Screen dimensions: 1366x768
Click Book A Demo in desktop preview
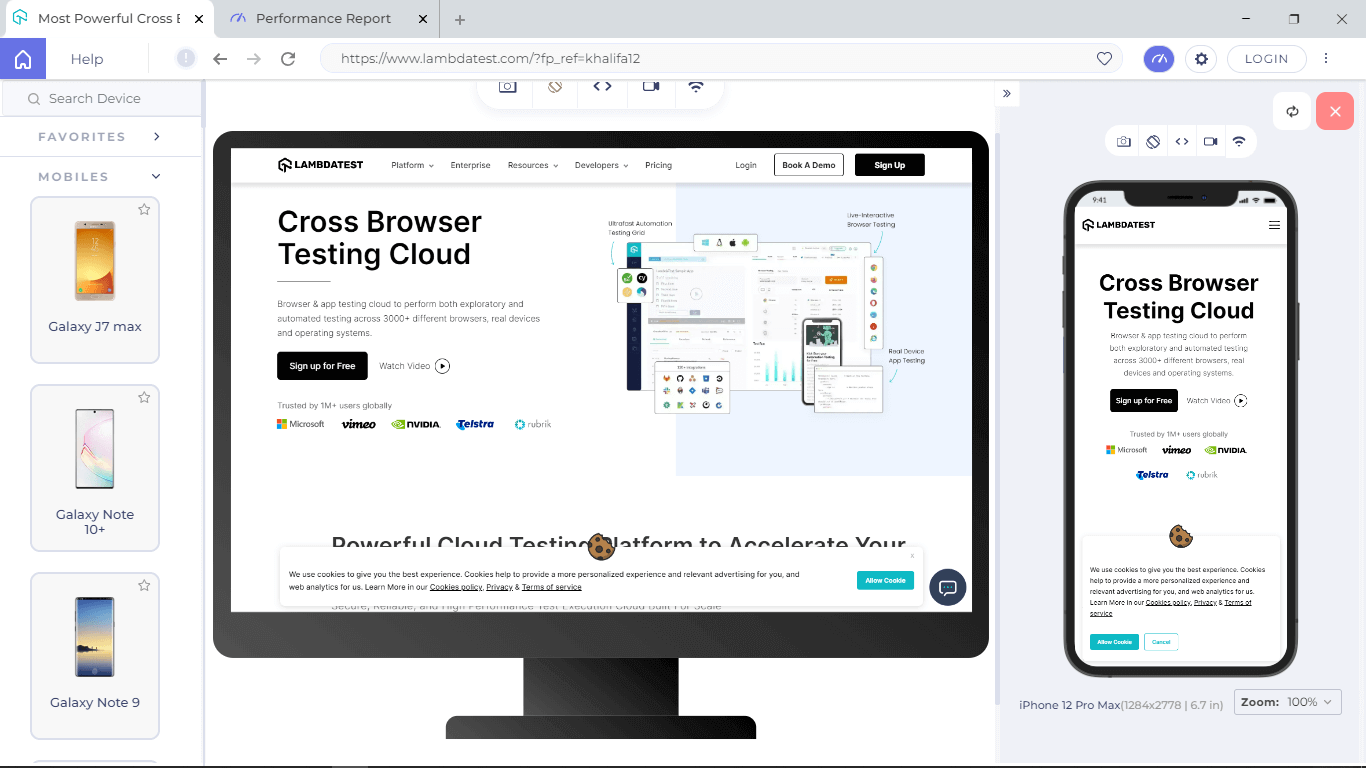point(809,165)
